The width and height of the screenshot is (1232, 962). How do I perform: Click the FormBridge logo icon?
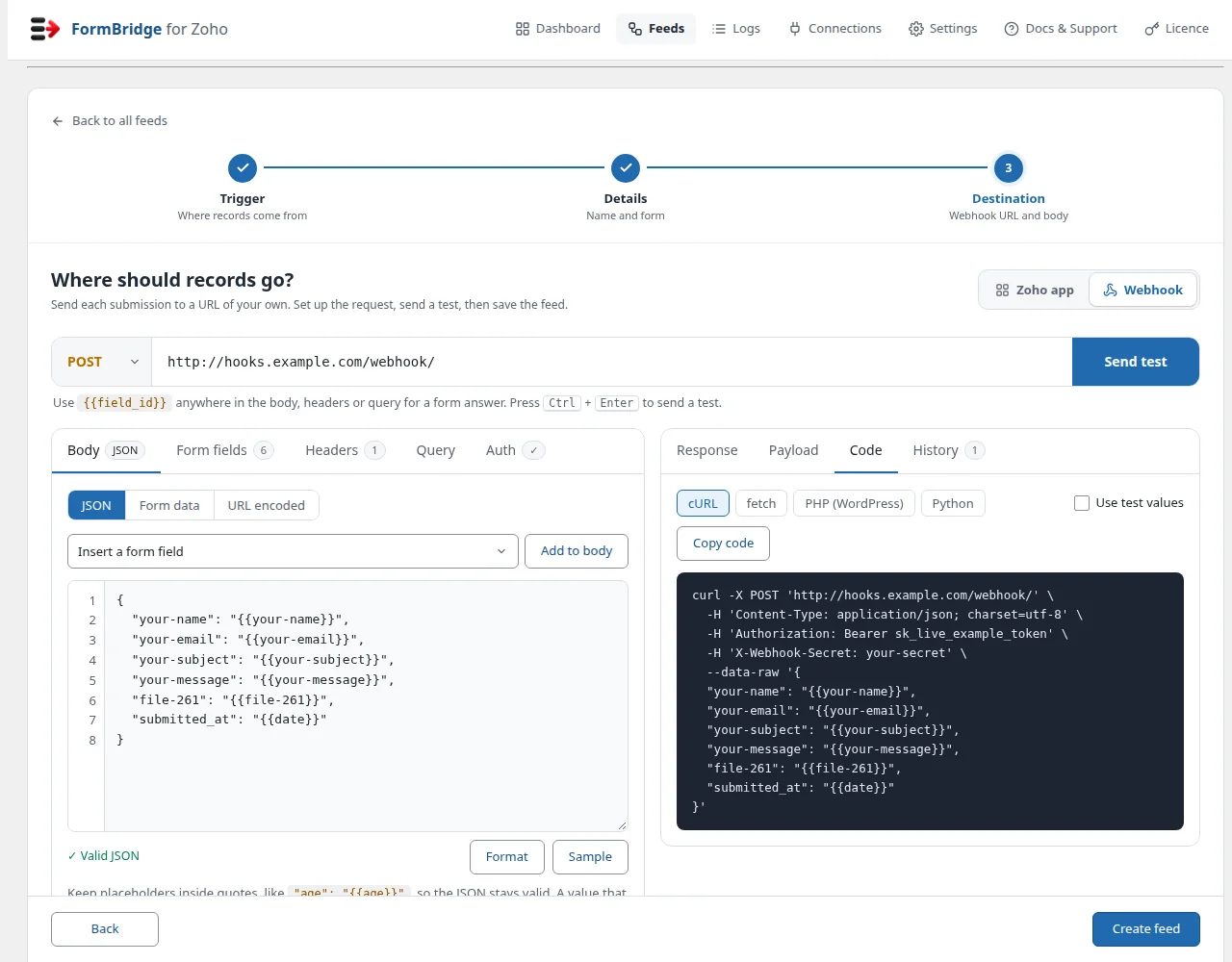(x=44, y=29)
